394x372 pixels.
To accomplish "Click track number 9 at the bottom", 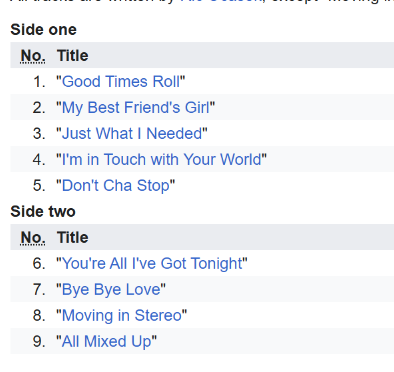I will (x=39, y=342).
